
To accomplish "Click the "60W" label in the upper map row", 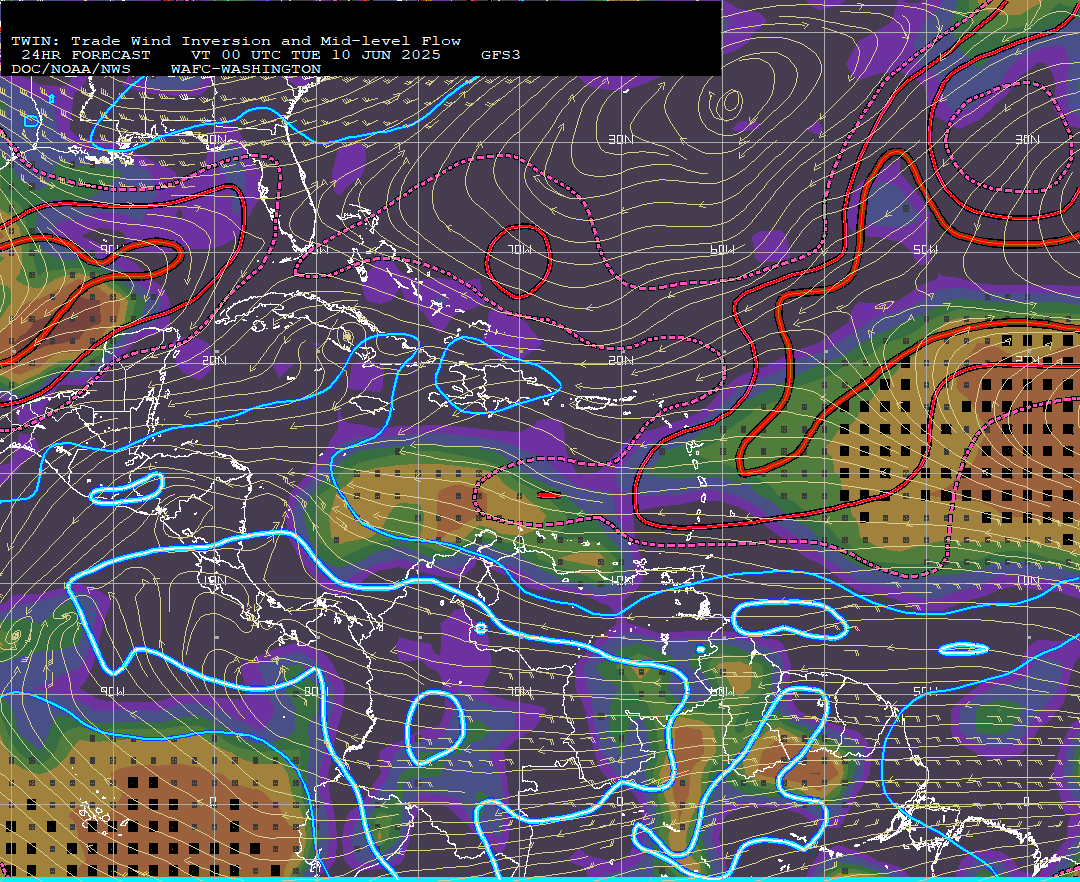I will (x=722, y=249).
